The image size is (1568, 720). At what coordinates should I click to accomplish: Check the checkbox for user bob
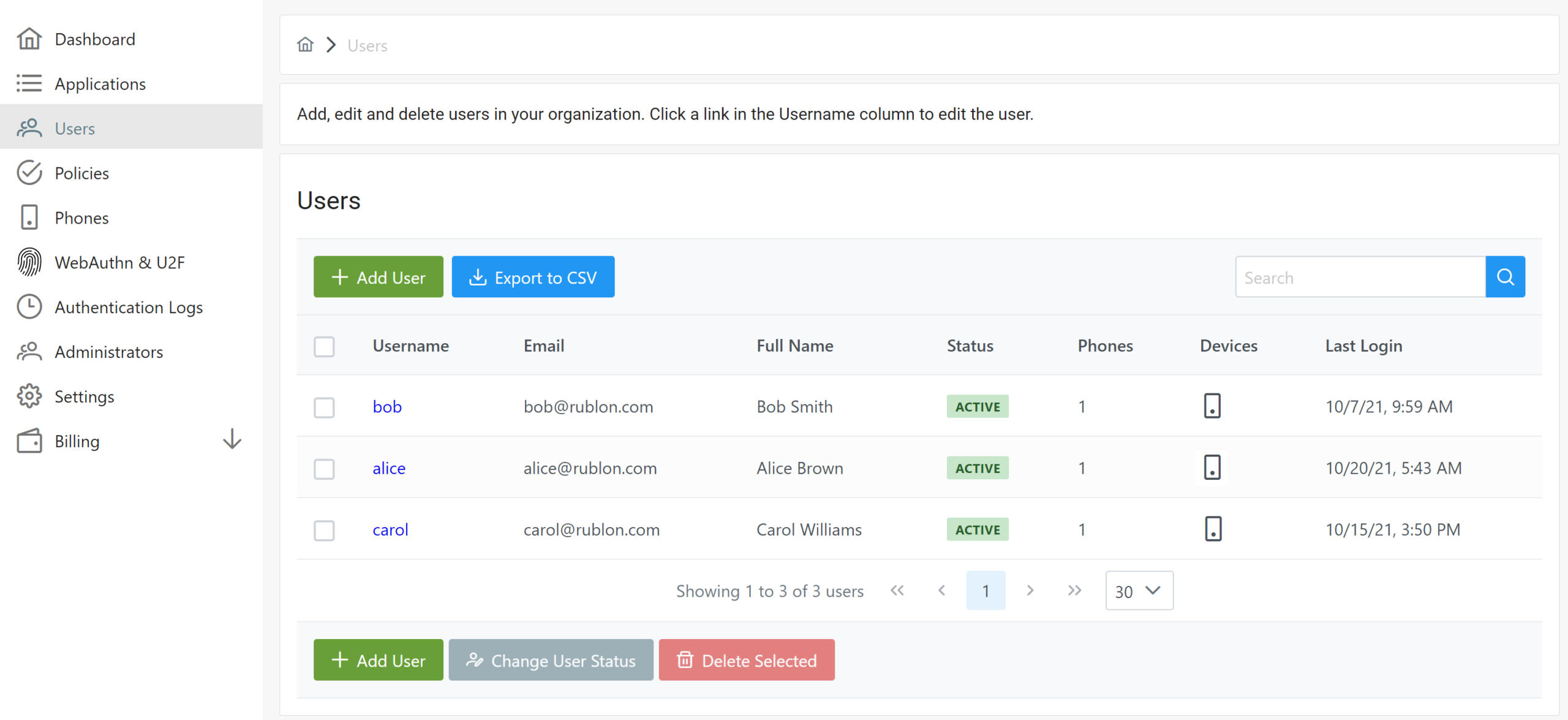324,407
